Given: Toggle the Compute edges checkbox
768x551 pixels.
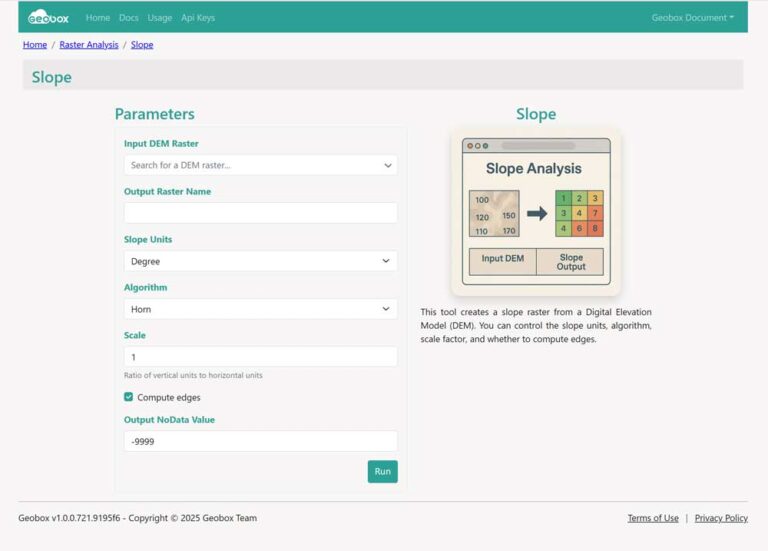Looking at the screenshot, I should click(129, 397).
